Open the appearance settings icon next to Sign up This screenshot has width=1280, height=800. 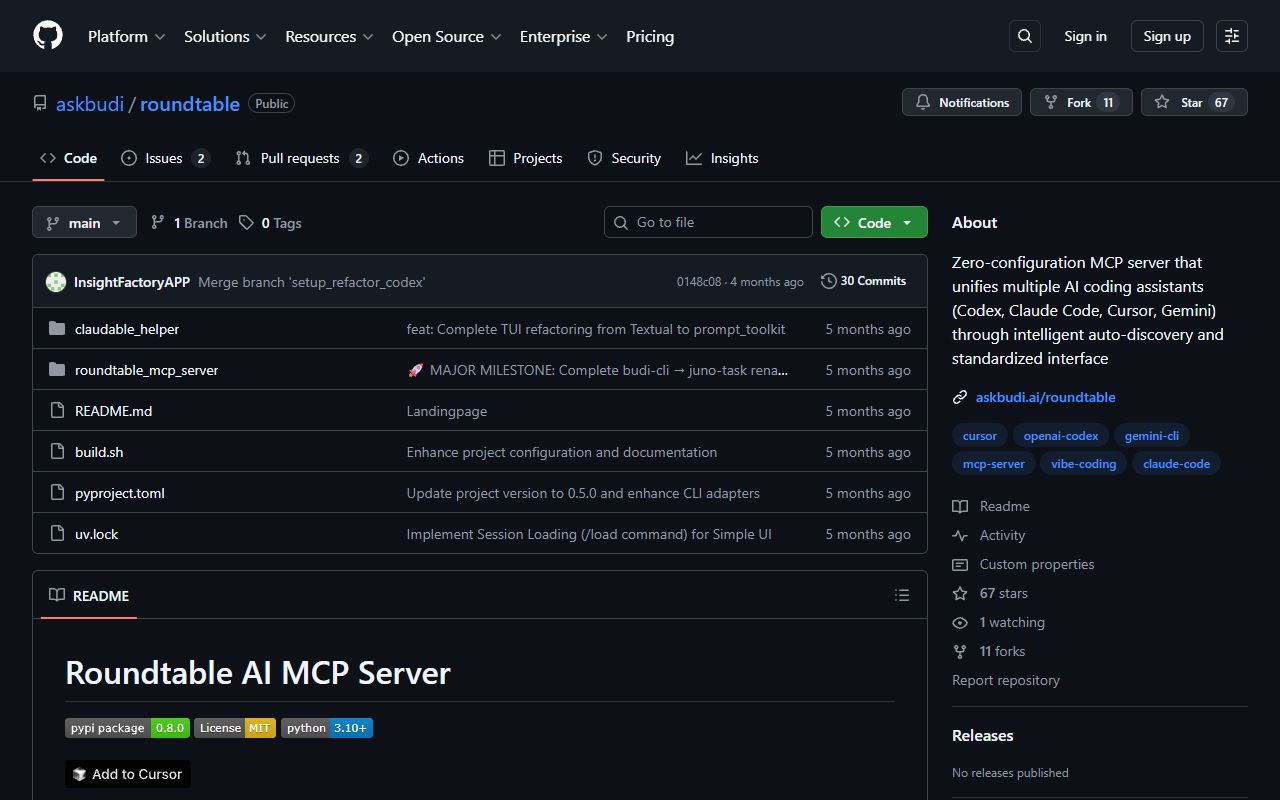[1231, 36]
